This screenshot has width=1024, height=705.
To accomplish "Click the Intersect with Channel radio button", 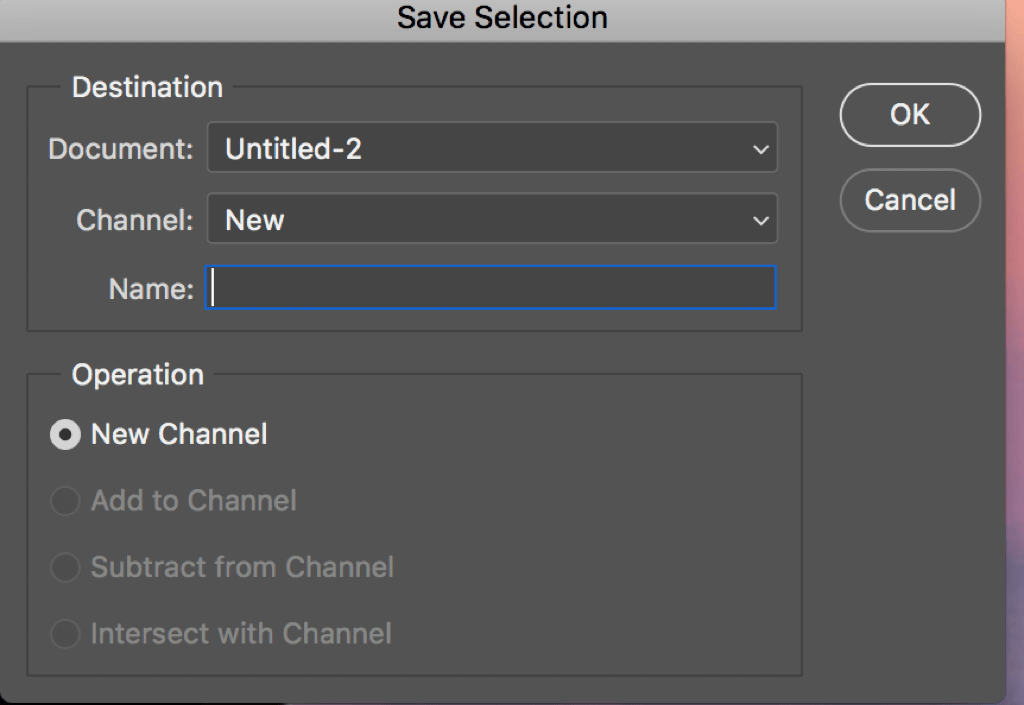I will coord(65,634).
